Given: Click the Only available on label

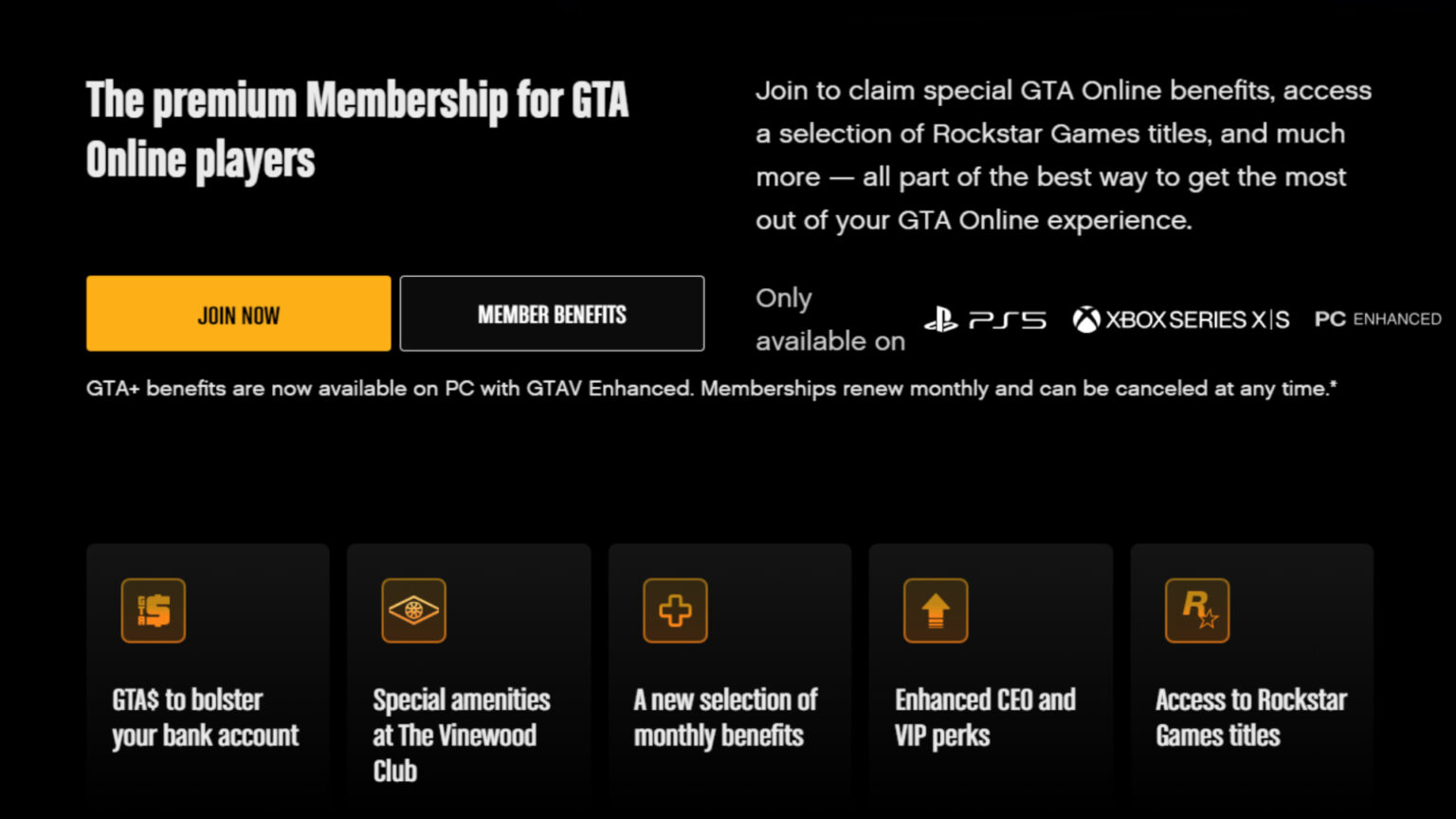Looking at the screenshot, I should coord(830,318).
